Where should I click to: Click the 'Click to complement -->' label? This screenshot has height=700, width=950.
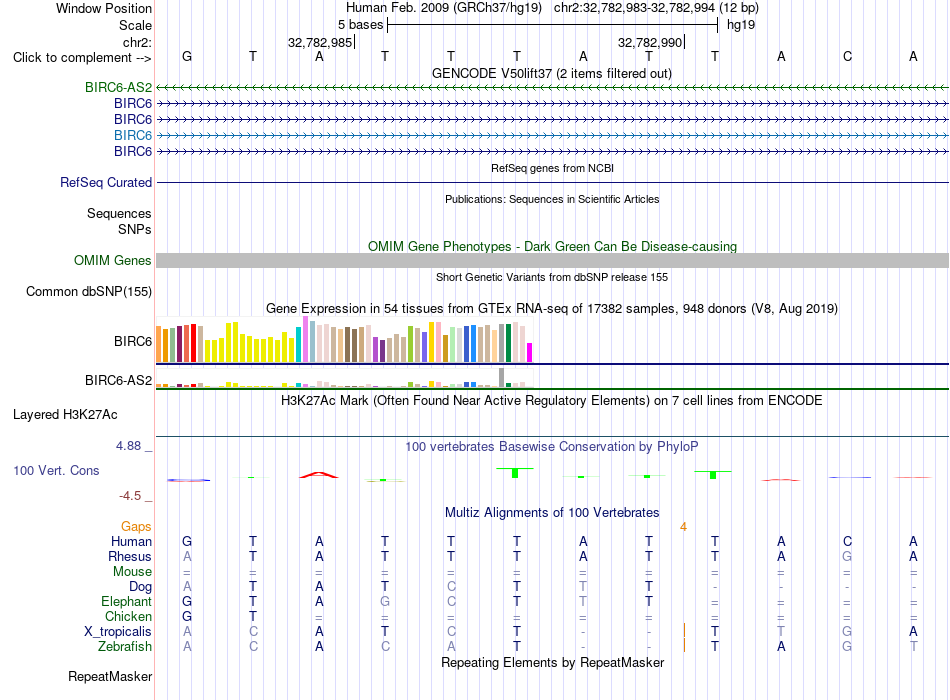point(82,58)
